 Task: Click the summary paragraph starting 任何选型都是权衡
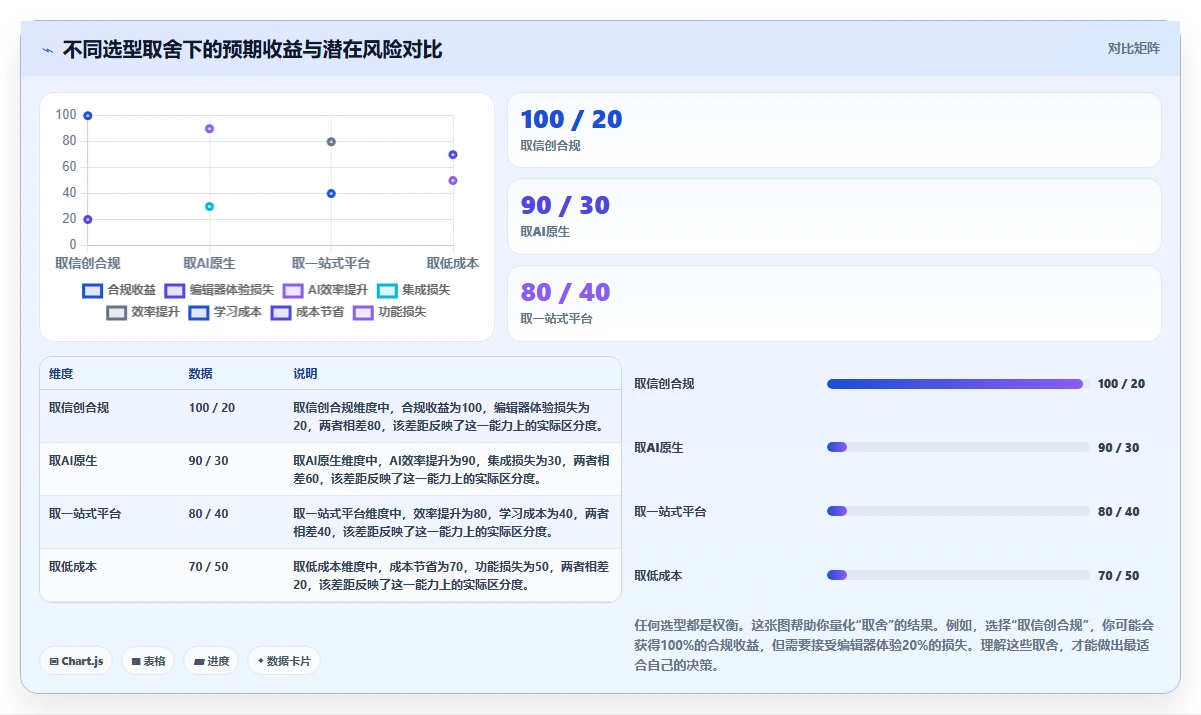894,645
